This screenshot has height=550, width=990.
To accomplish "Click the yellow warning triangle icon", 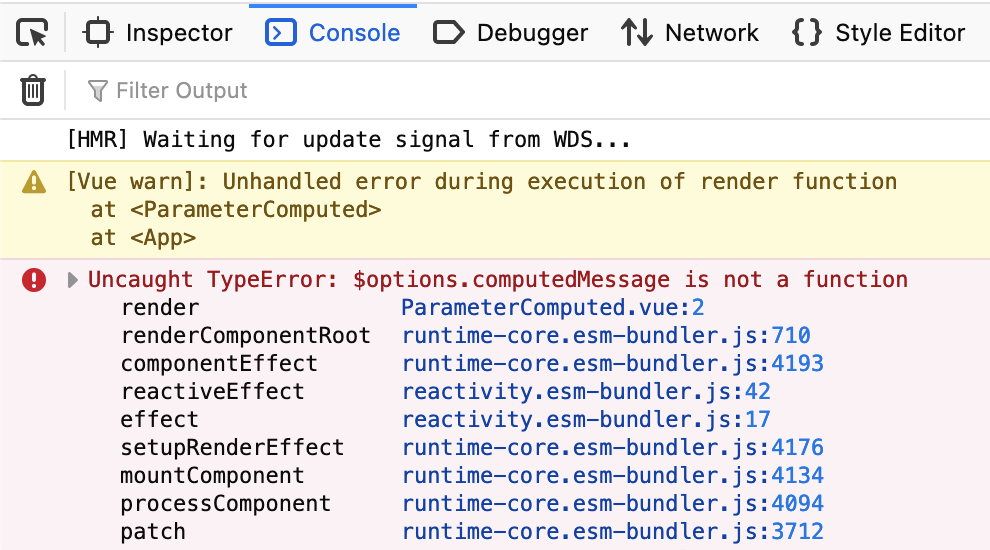I will click(34, 182).
